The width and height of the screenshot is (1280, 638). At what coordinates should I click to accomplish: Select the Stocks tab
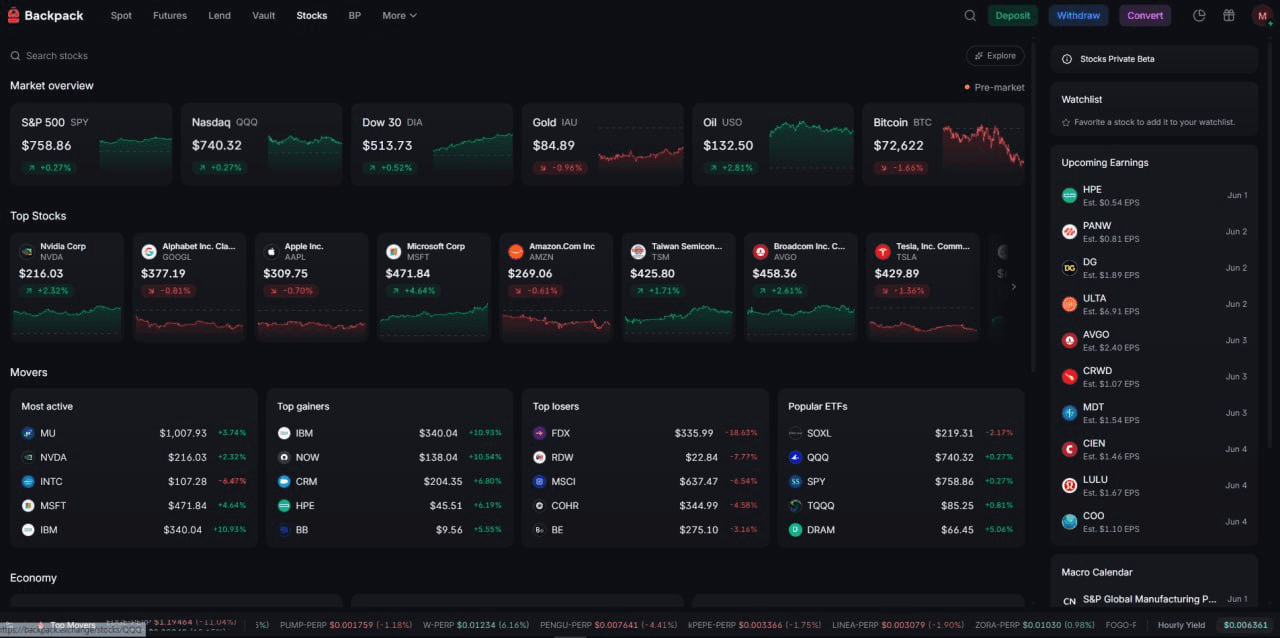[x=312, y=15]
